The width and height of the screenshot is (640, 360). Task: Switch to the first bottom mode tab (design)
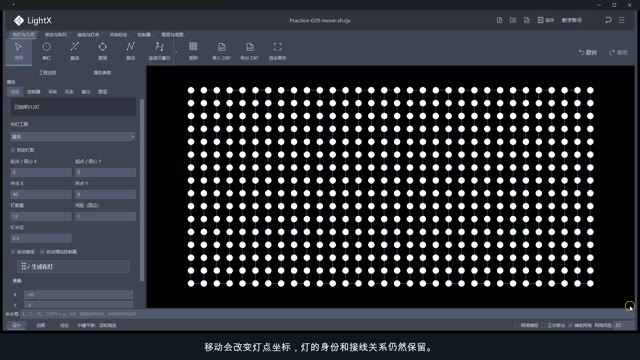[x=17, y=325]
